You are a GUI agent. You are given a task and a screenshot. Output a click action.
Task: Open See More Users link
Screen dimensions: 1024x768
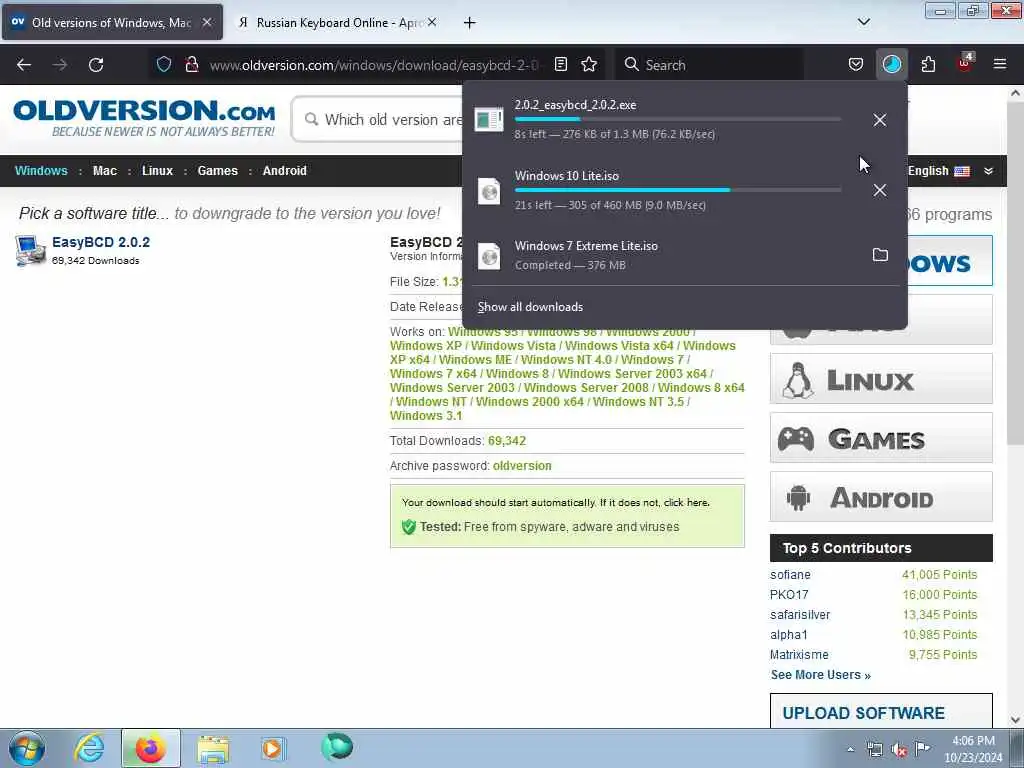click(820, 675)
